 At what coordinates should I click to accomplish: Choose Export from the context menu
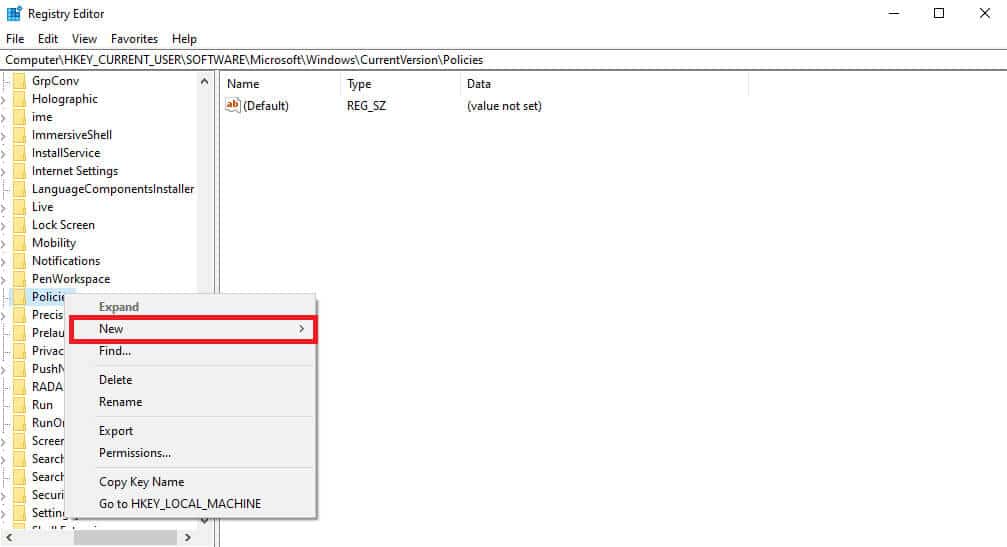click(193, 431)
